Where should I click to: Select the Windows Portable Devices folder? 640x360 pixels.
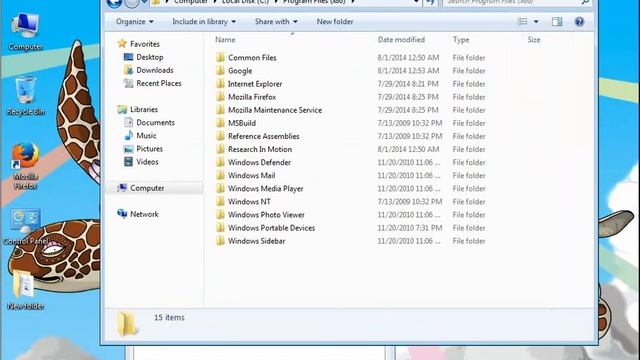(271, 228)
